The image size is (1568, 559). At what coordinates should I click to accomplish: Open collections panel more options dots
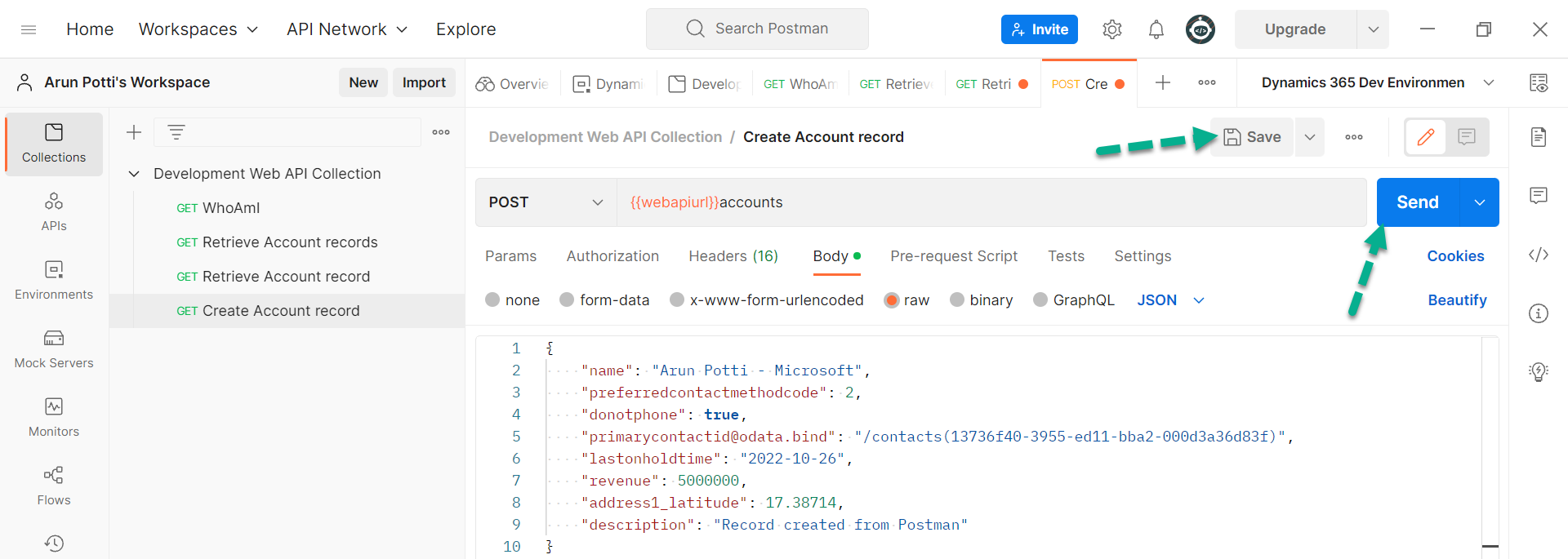click(x=441, y=132)
